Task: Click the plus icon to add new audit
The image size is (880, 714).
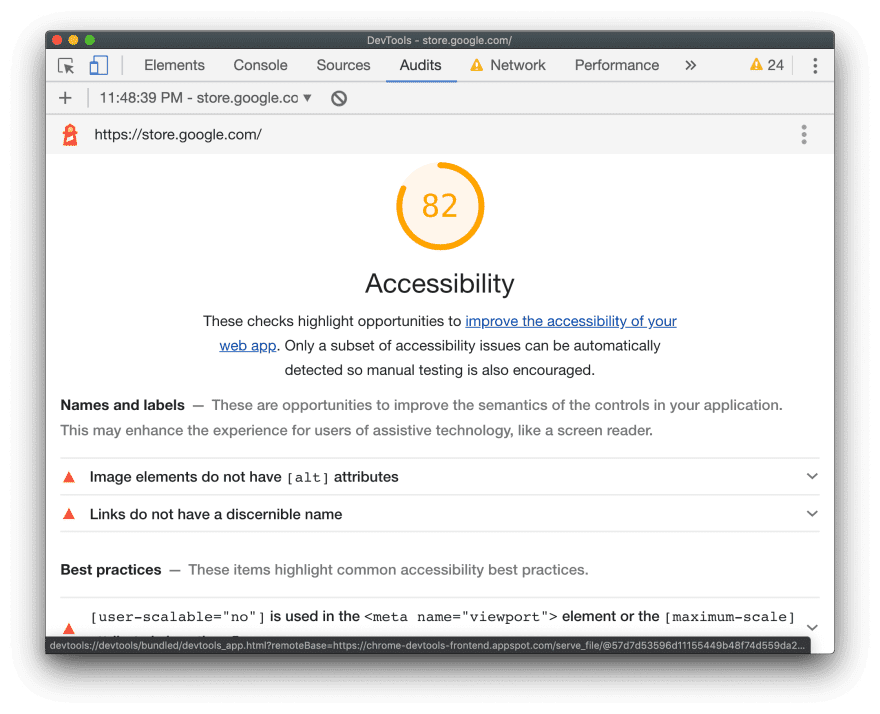Action: click(65, 98)
